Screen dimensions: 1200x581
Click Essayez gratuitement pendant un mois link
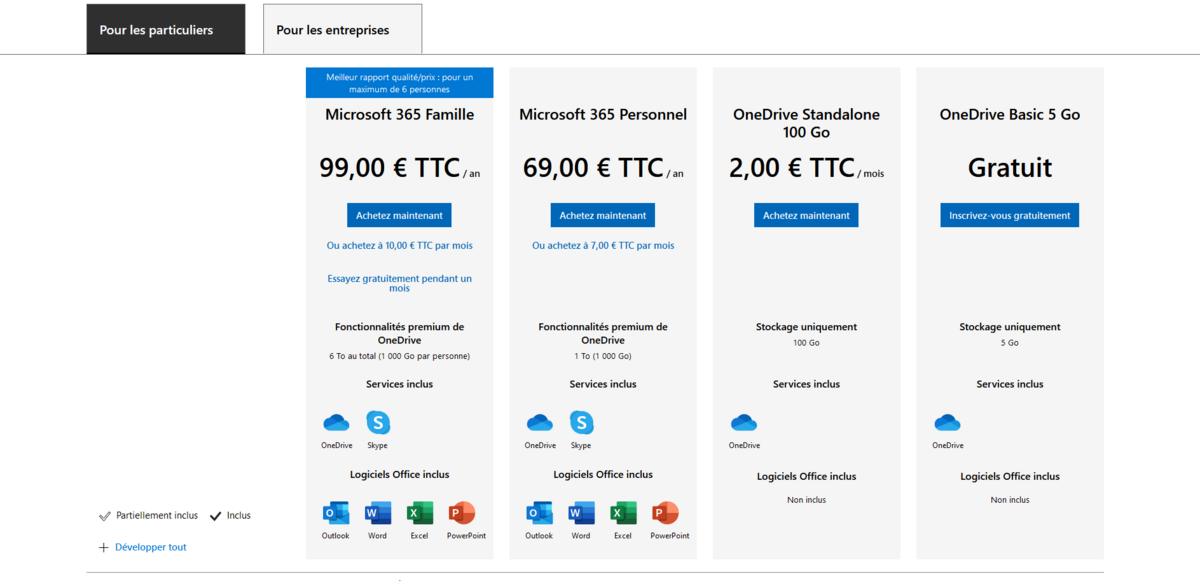tap(400, 283)
